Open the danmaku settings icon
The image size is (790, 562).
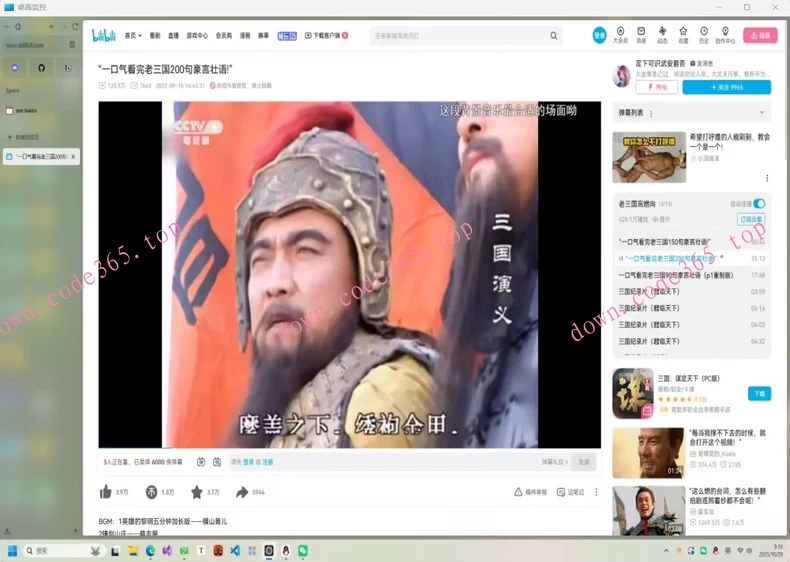[217, 462]
